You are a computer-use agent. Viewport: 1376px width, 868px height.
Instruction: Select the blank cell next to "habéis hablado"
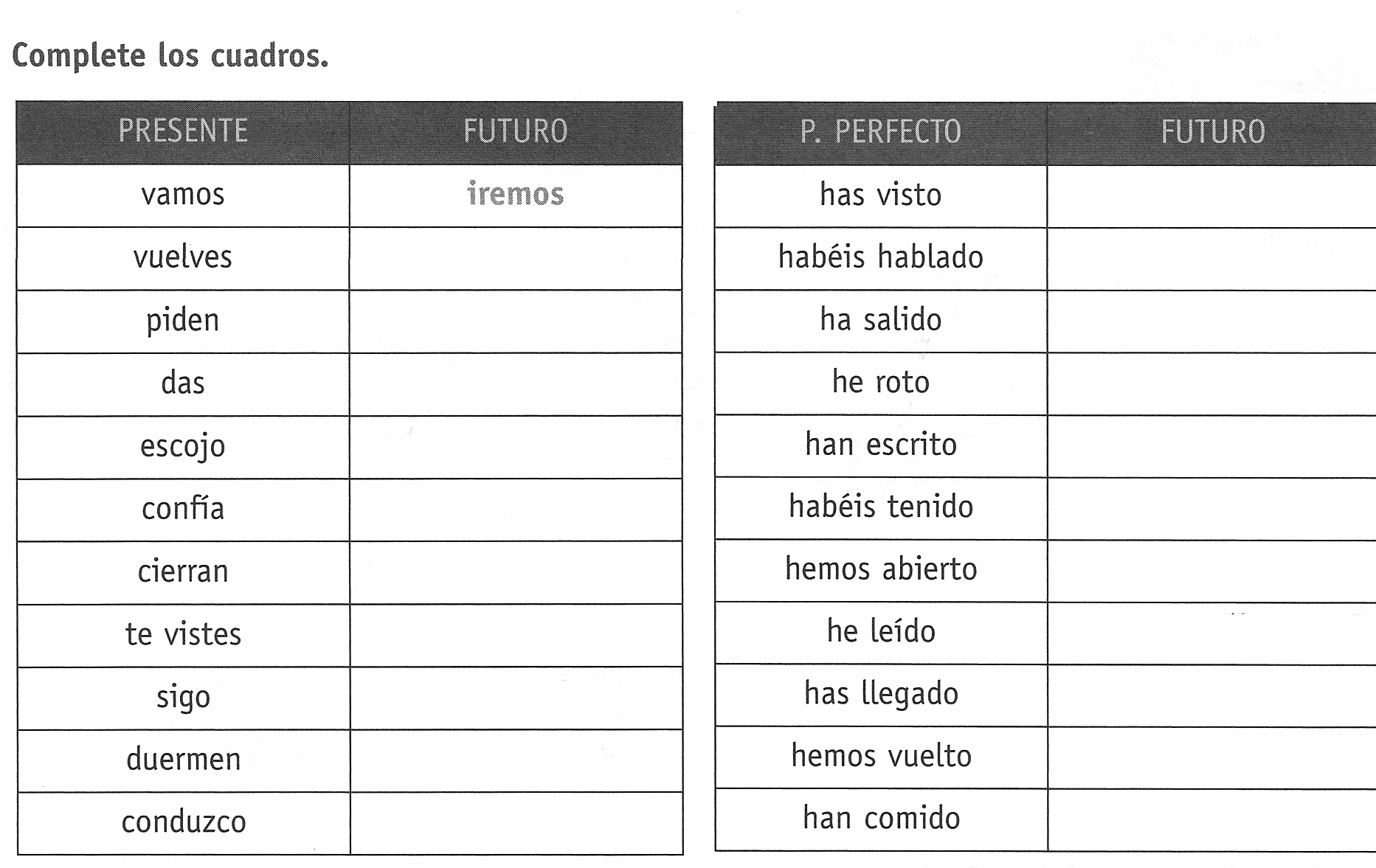[1212, 259]
